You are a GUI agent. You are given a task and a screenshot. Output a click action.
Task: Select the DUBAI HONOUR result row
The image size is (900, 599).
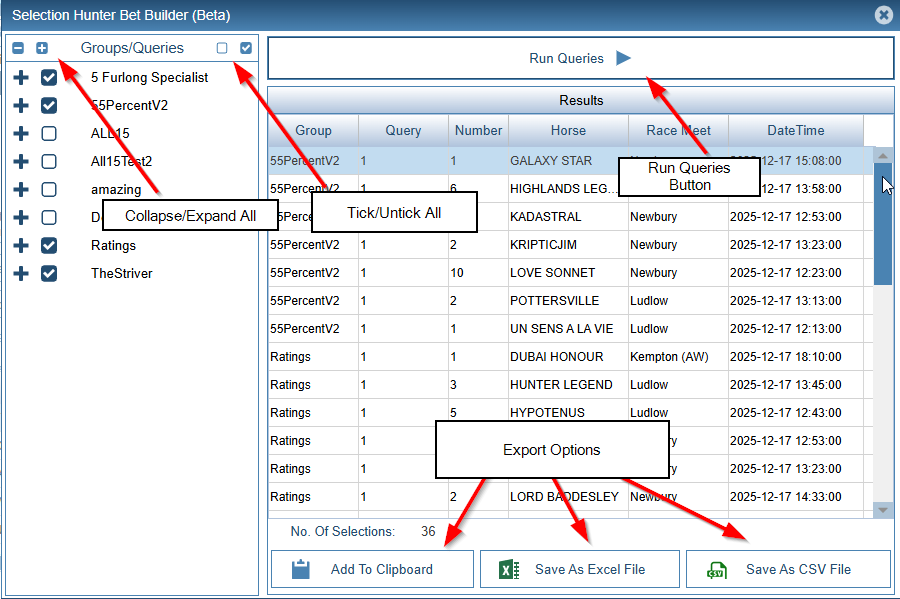[x=556, y=357]
